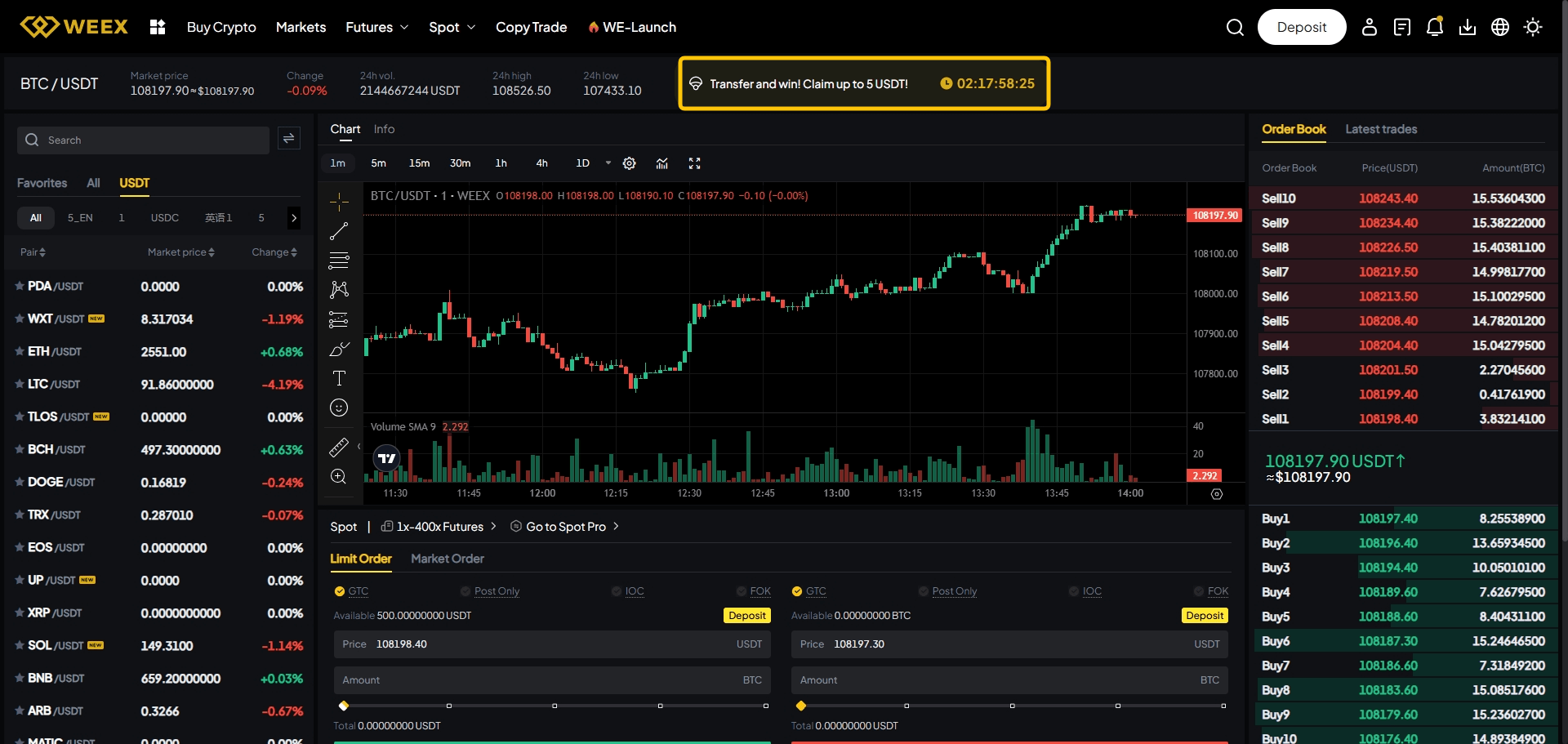Select Post Only option for buy order

pos(496,591)
